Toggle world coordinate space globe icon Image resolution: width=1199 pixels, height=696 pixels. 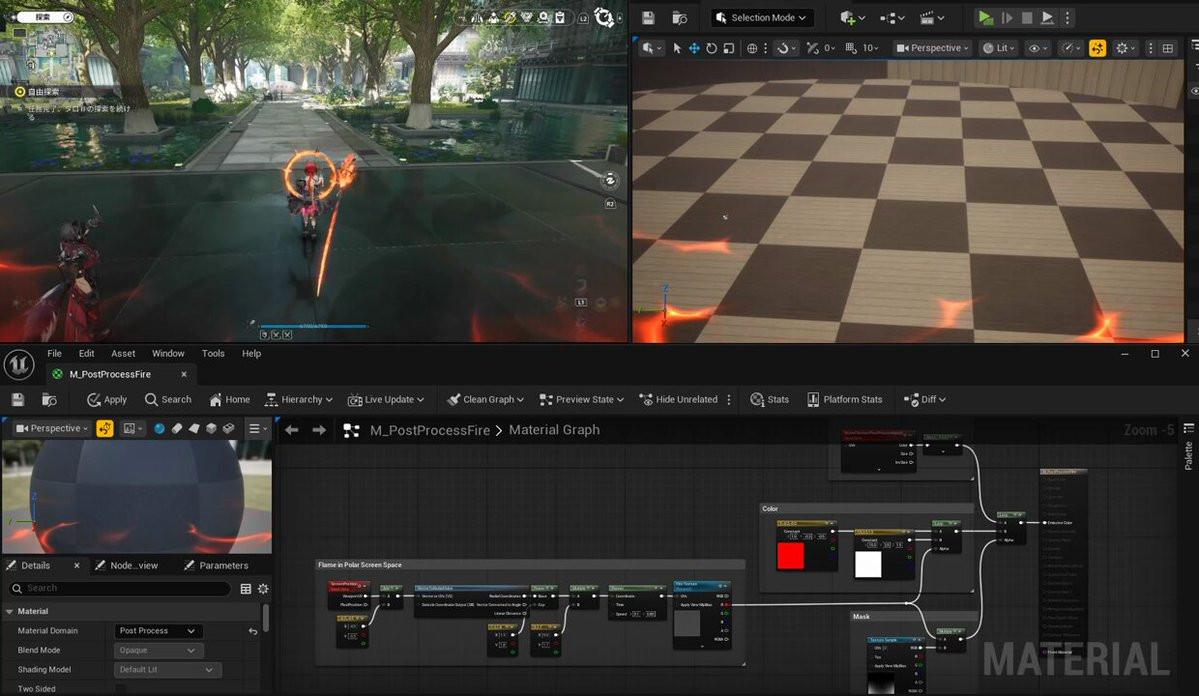point(752,48)
